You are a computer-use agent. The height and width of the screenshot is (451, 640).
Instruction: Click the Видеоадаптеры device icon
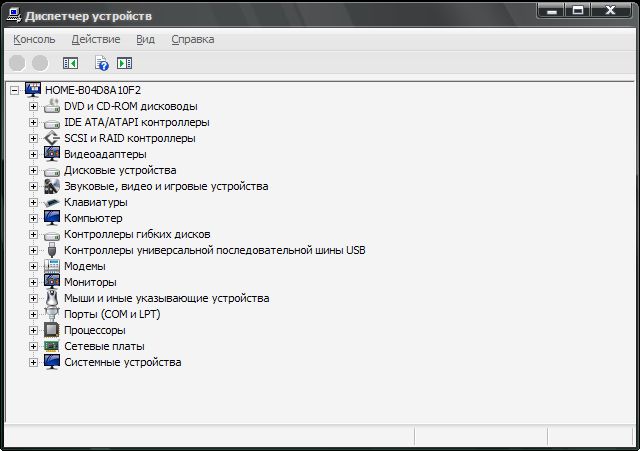52,154
